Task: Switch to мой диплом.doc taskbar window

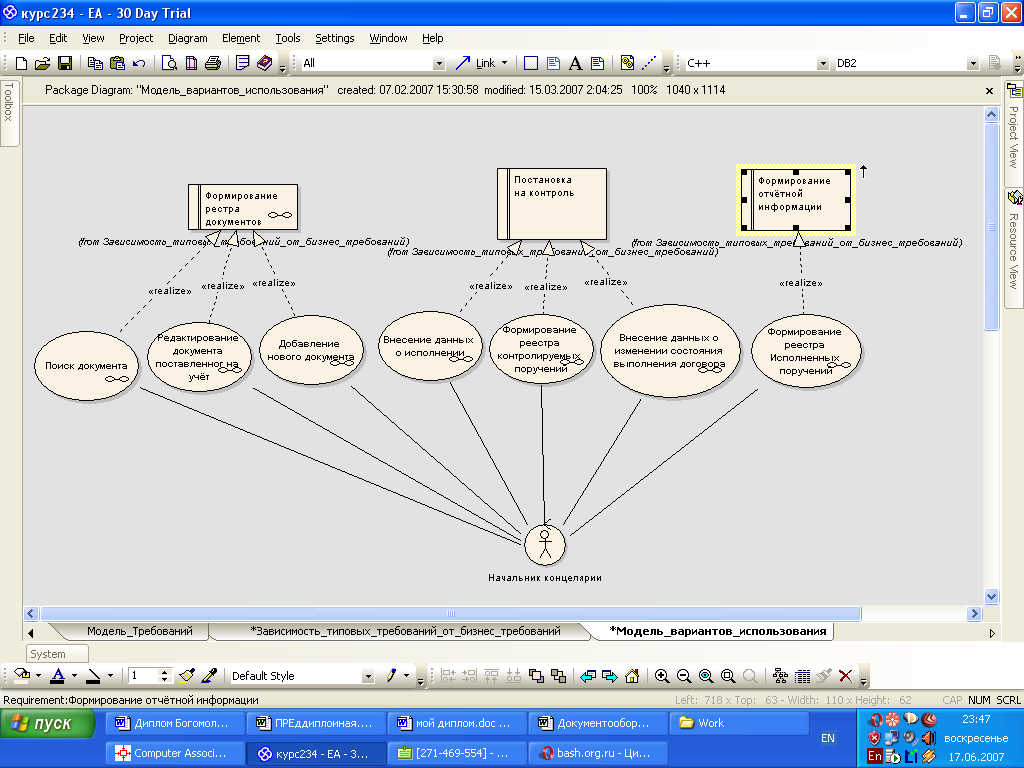Action: tap(455, 723)
